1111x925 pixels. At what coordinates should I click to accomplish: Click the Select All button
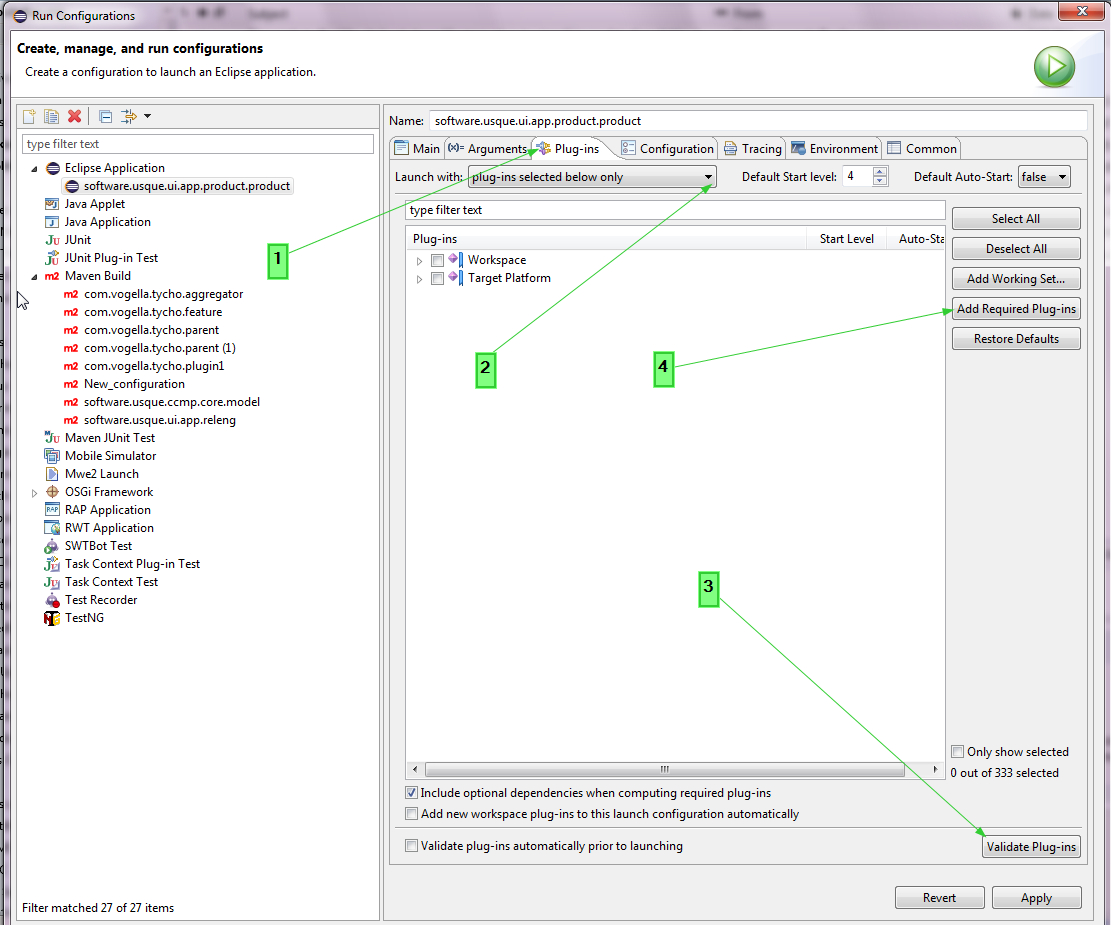[x=1016, y=219]
